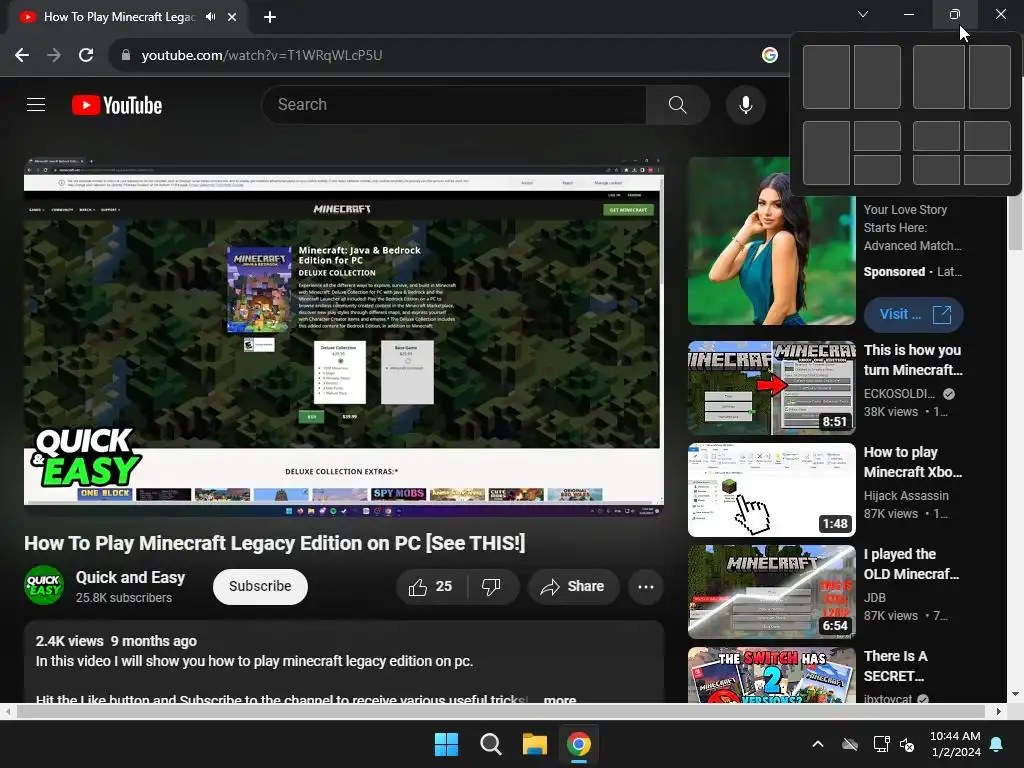Select the large left zone of three-pane layout
The image size is (1024, 768).
point(826,153)
